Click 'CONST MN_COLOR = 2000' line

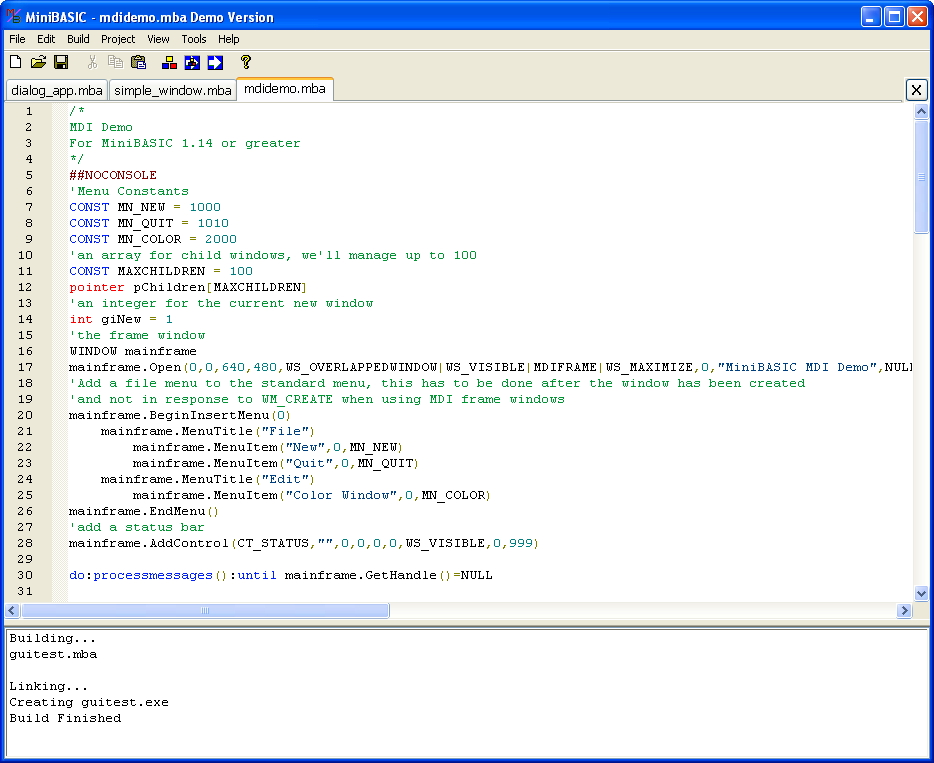pyautogui.click(x=153, y=239)
